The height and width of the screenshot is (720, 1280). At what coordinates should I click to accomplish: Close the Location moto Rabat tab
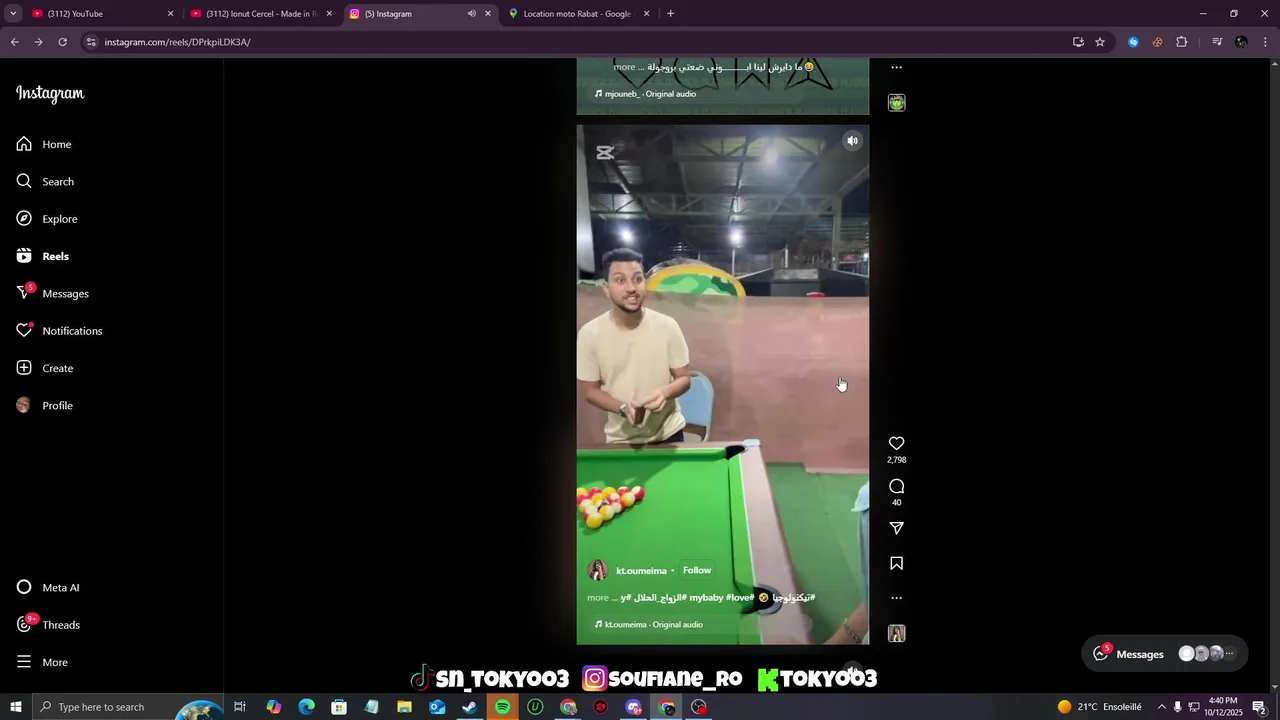click(646, 14)
